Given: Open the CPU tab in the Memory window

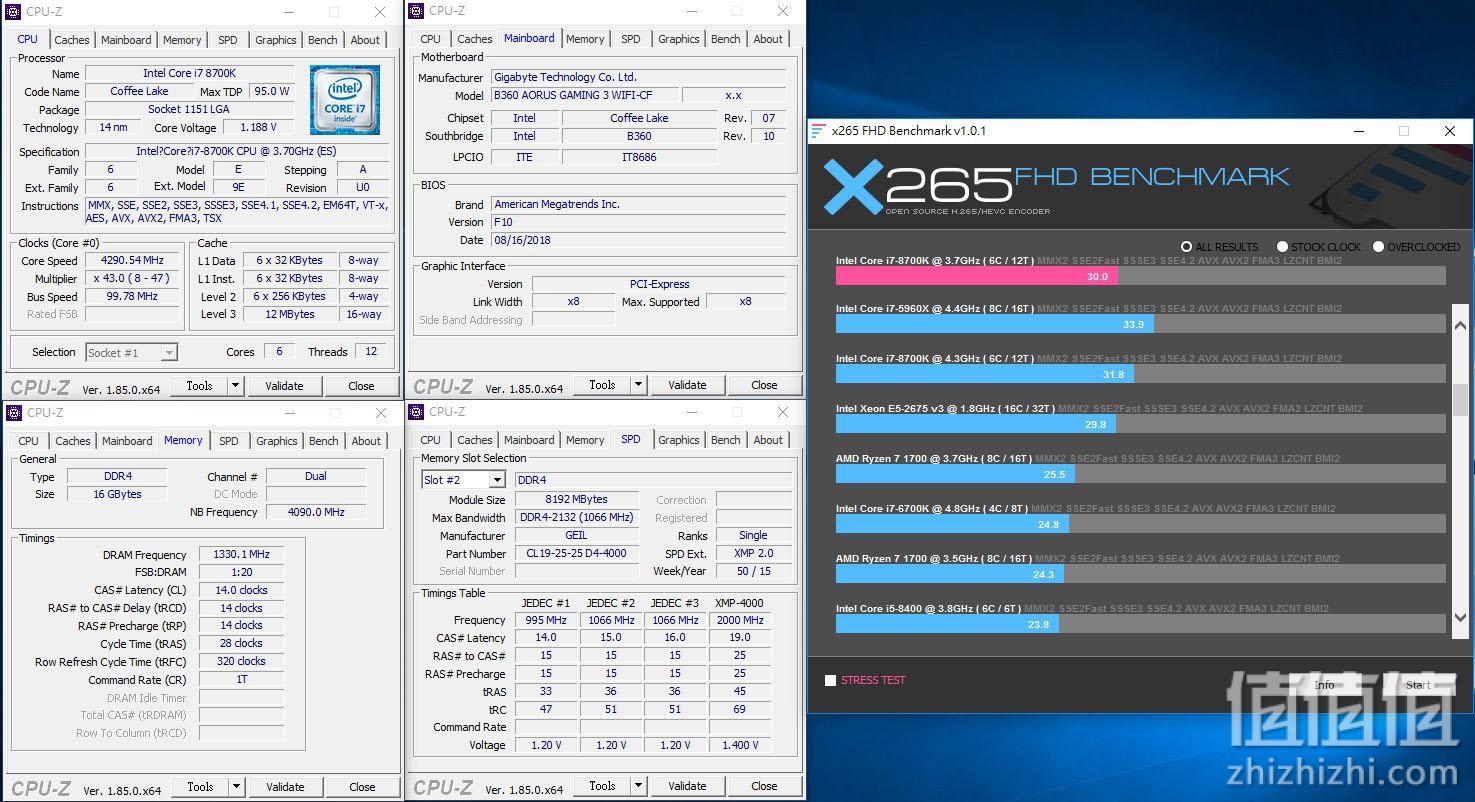Looking at the screenshot, I should pos(29,441).
